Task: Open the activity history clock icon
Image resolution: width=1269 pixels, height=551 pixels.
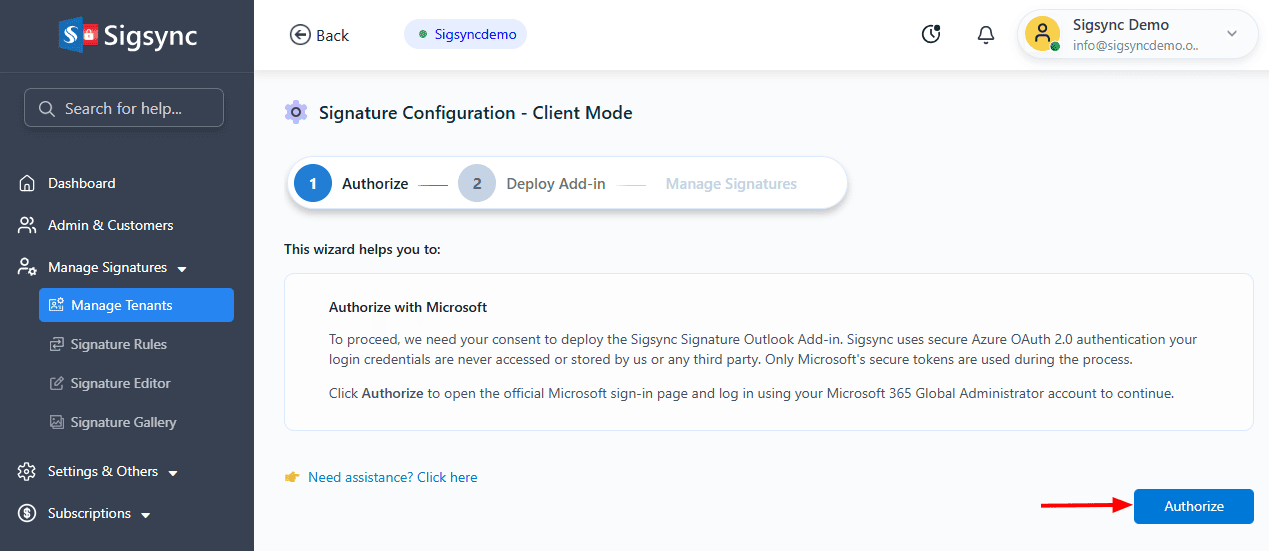Action: click(x=931, y=35)
